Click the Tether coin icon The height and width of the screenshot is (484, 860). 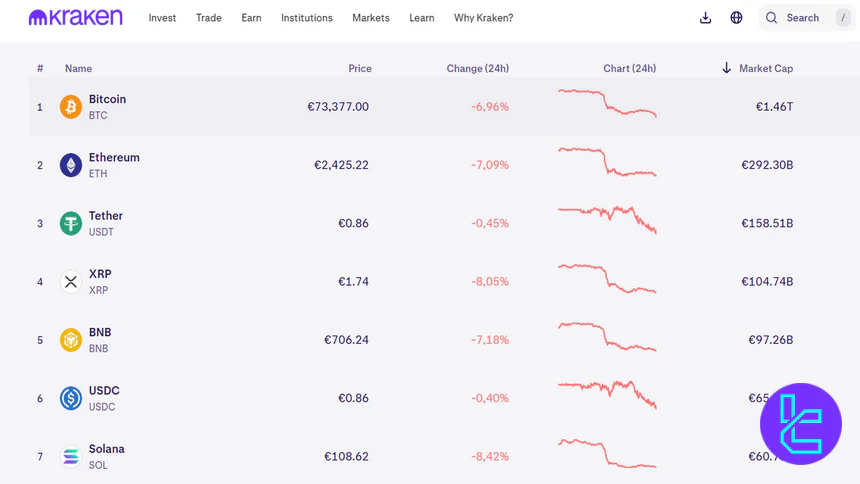71,223
